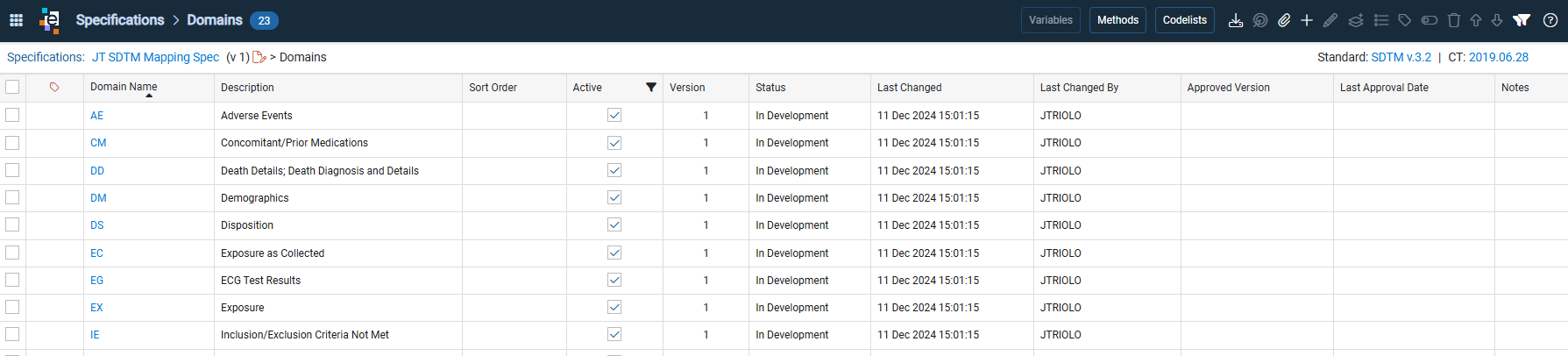Click the Domain Name sort arrow
The width and height of the screenshot is (1568, 356).
149,95
